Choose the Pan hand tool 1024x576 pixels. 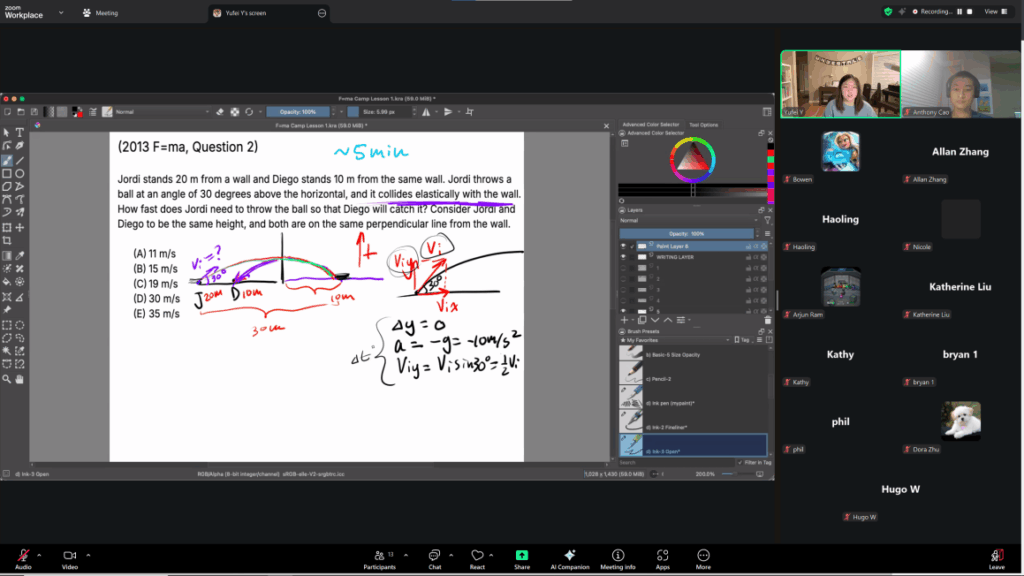pos(20,379)
